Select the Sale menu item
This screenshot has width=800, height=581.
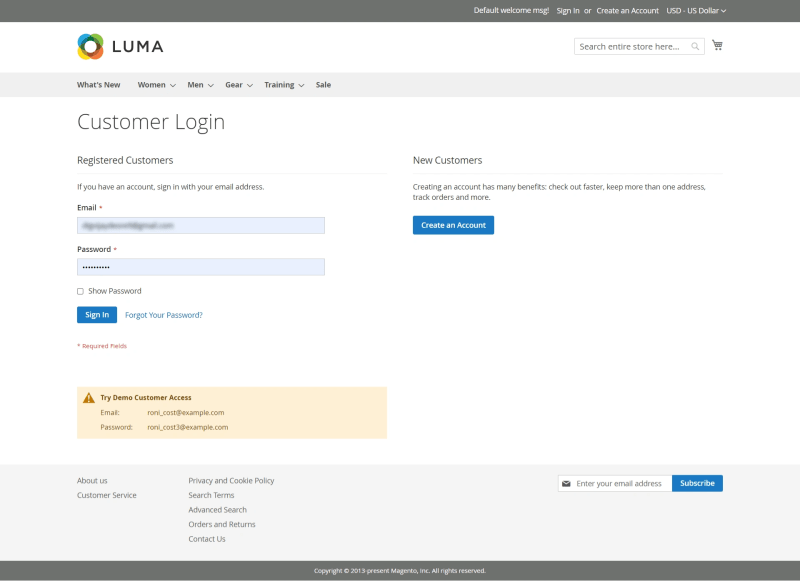[x=323, y=85]
